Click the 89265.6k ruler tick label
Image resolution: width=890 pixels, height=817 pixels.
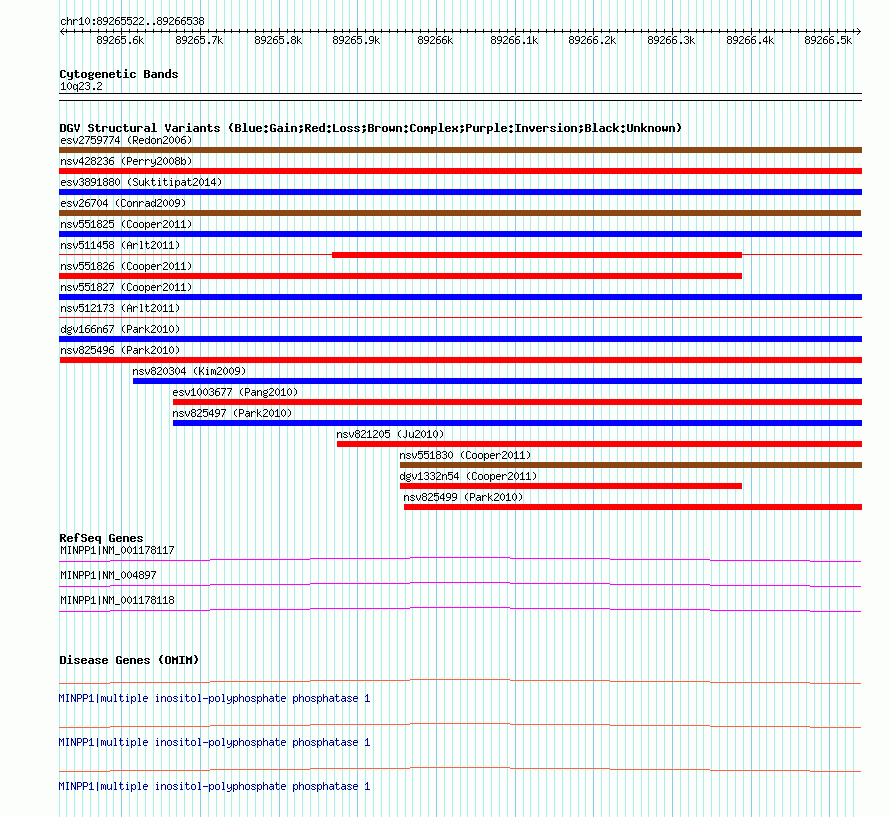pyautogui.click(x=120, y=40)
